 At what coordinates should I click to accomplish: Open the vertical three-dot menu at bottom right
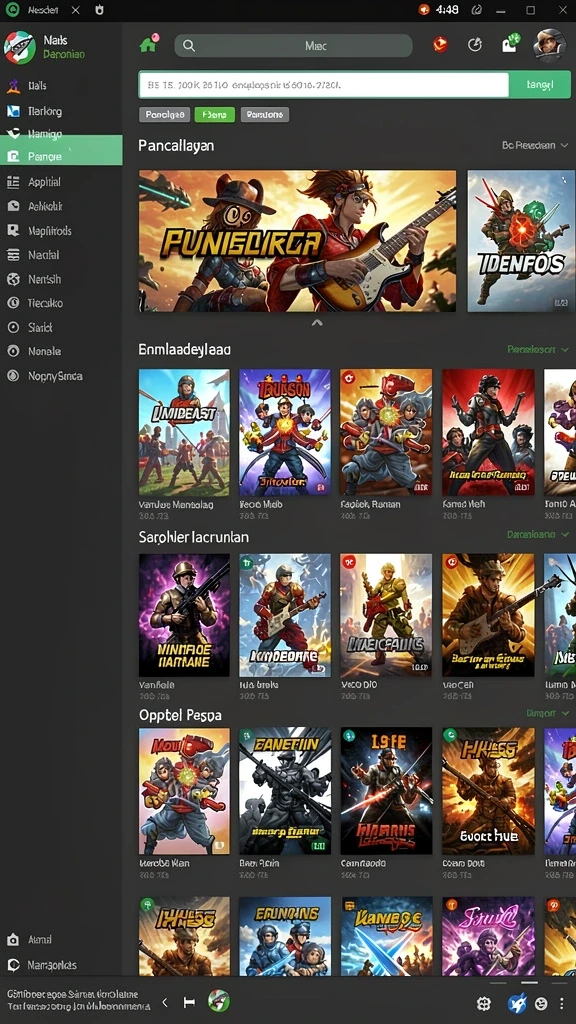tap(562, 1003)
